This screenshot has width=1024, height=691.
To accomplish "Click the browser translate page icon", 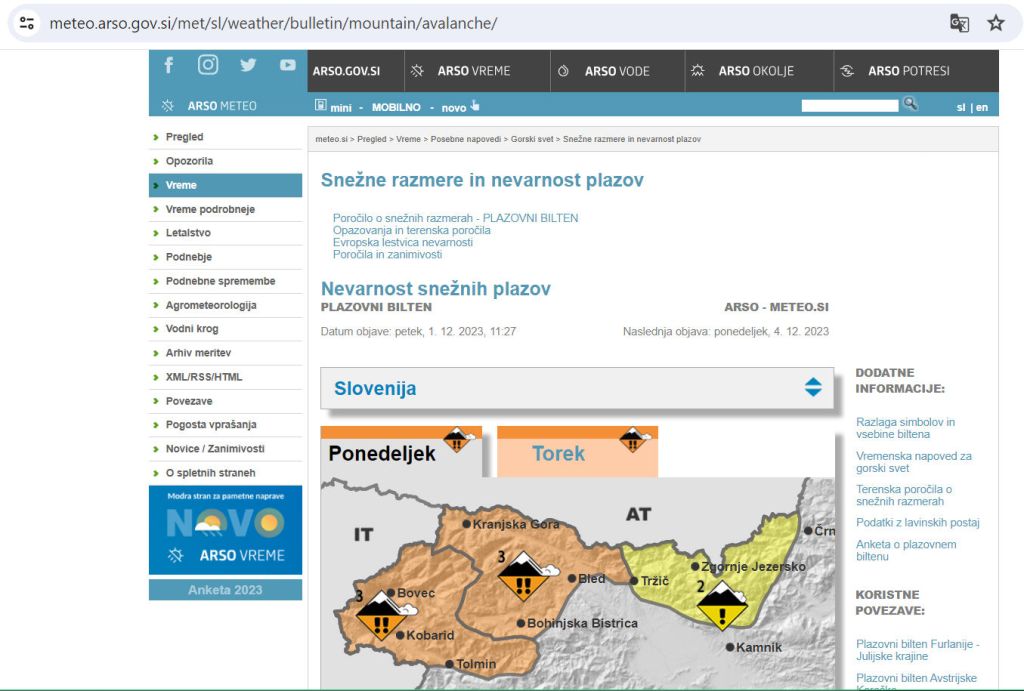I will pyautogui.click(x=959, y=23).
